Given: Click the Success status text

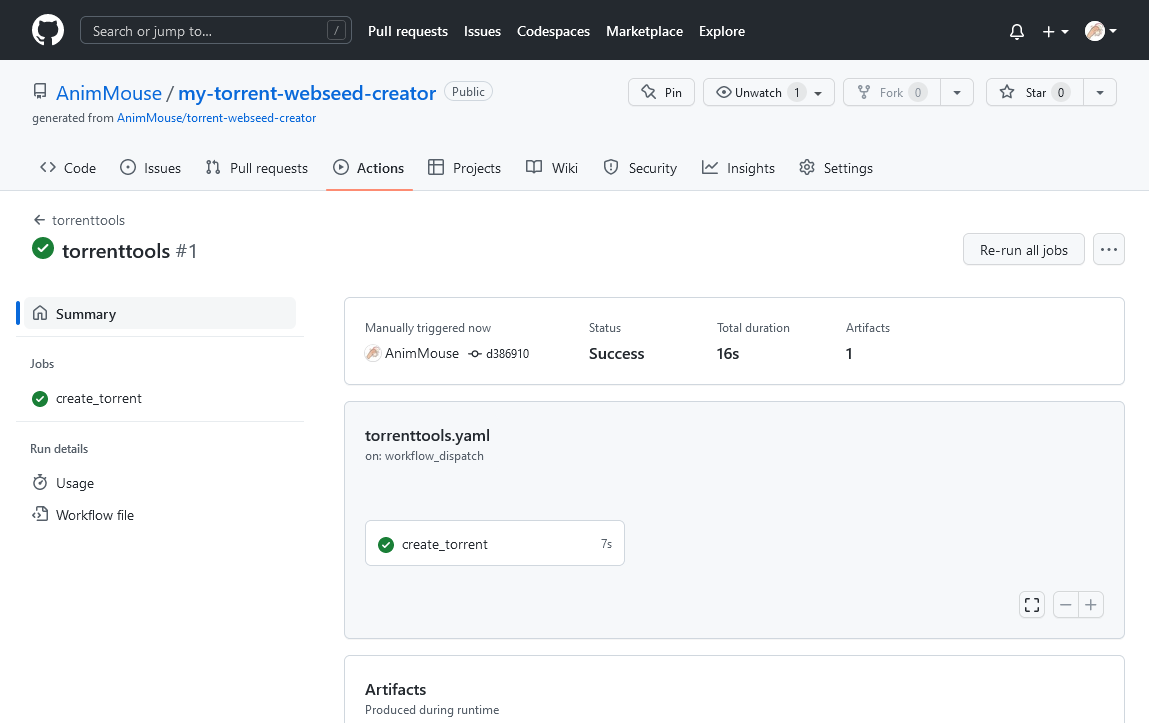Looking at the screenshot, I should (616, 354).
